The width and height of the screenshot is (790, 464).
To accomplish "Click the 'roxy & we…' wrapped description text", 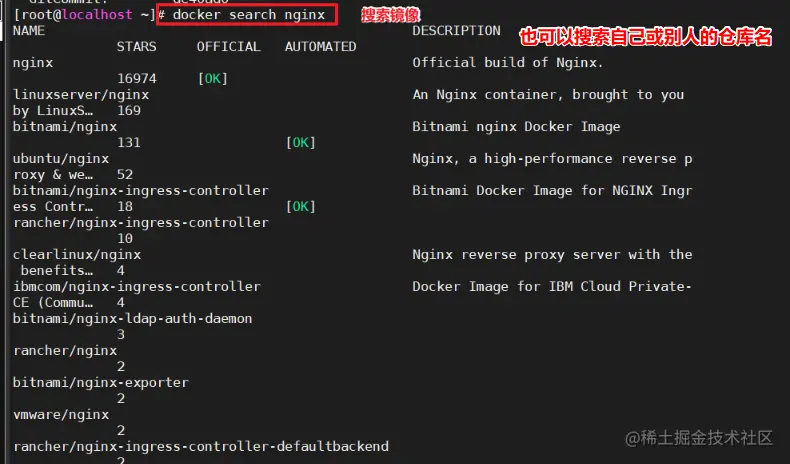I will pos(52,175).
